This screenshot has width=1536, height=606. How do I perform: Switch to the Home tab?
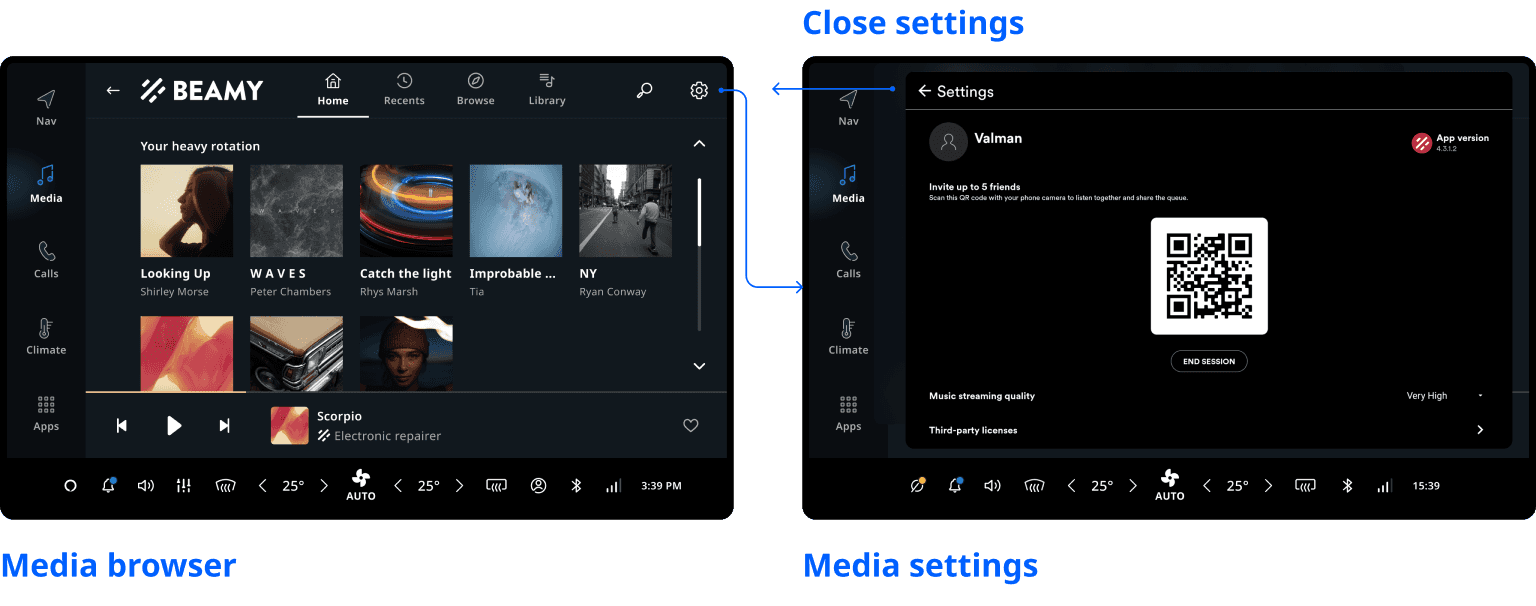tap(333, 90)
